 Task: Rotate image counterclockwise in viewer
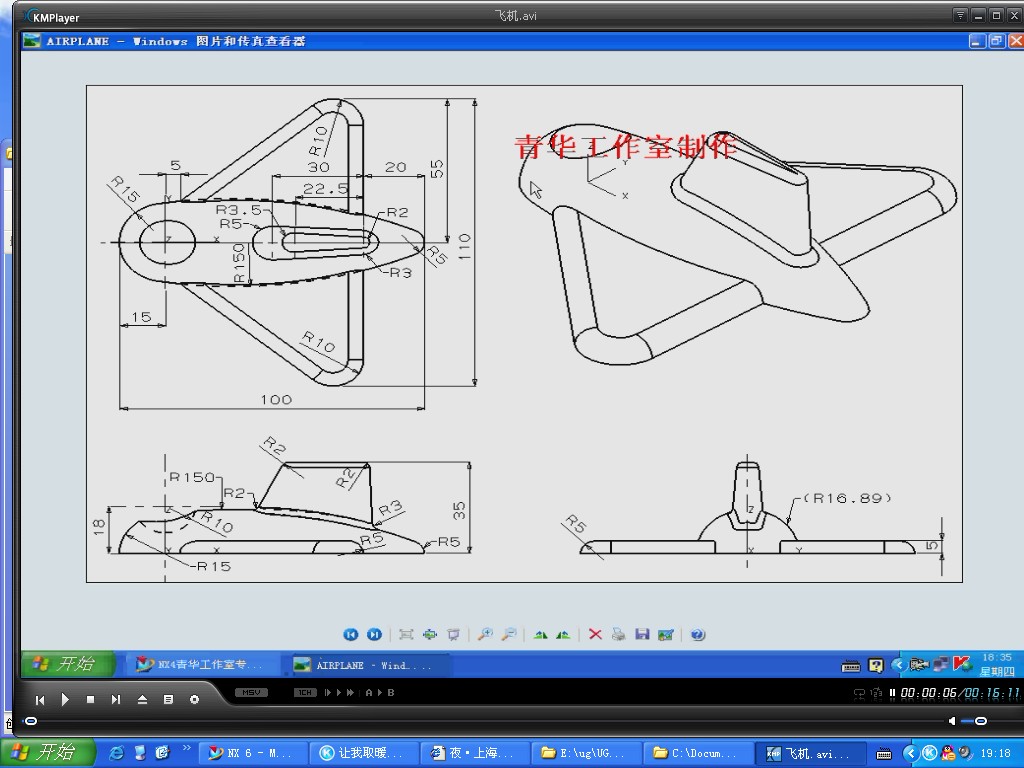tap(564, 634)
